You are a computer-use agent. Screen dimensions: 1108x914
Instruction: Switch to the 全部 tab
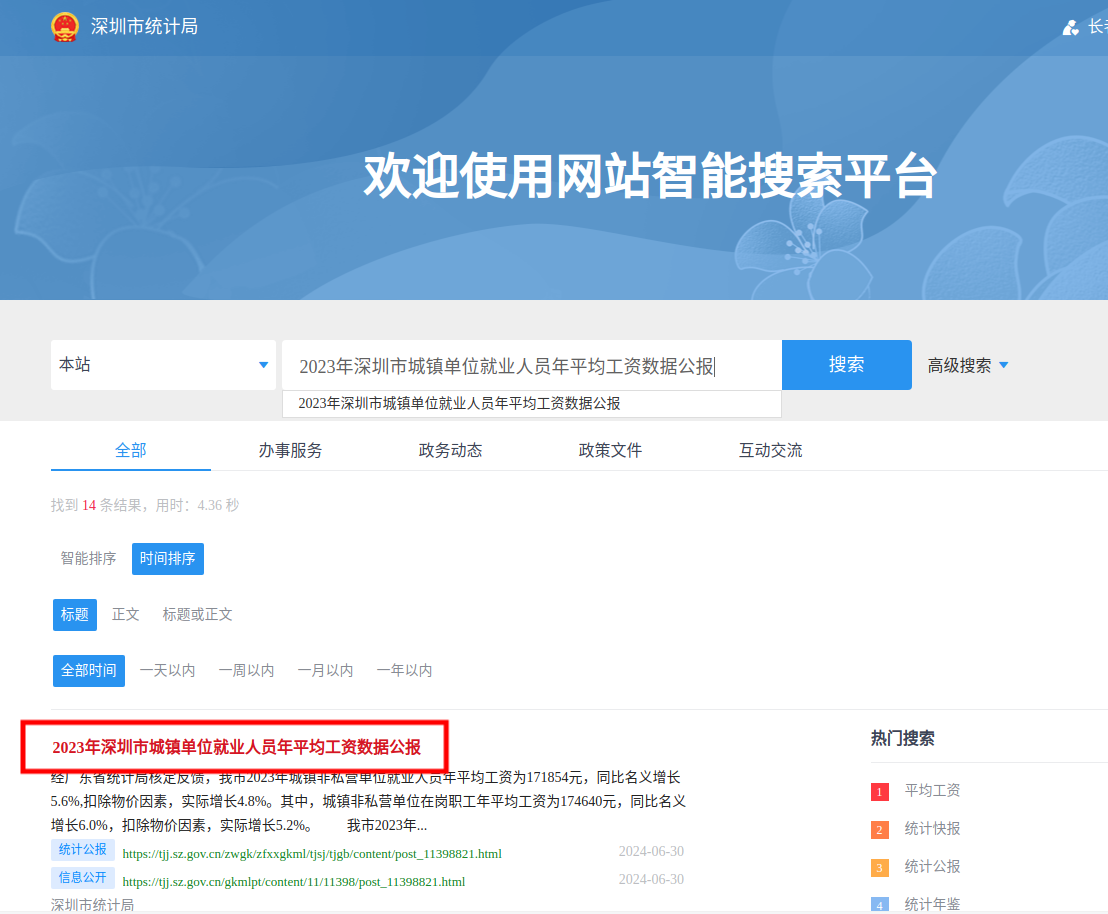click(131, 450)
